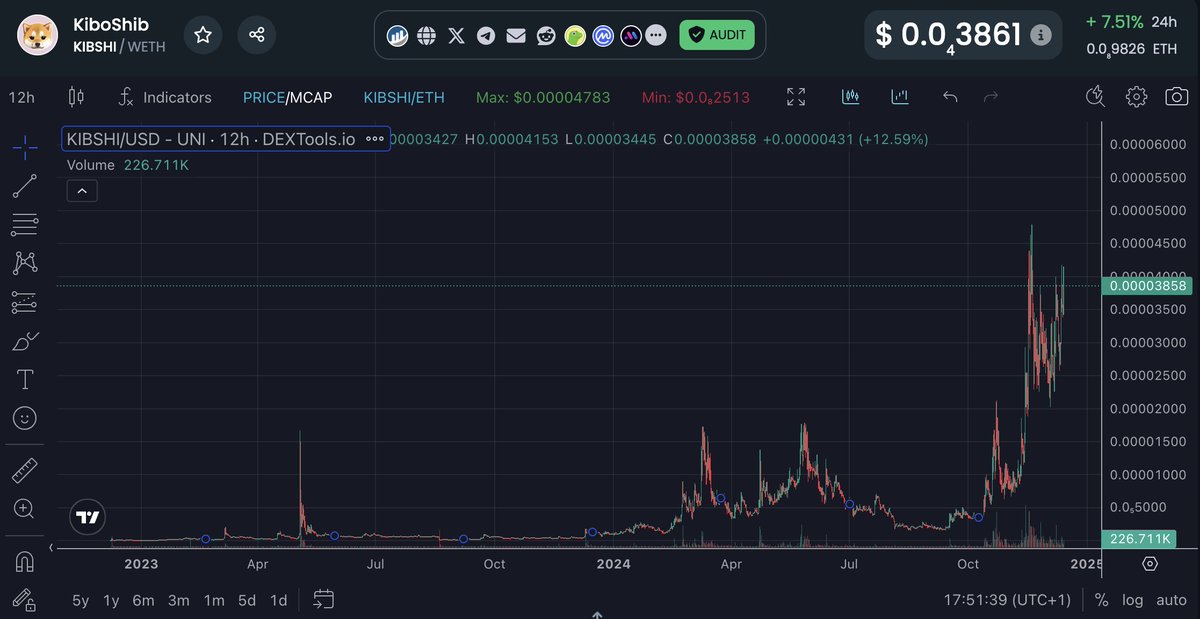Viewport: 1200px width, 619px height.
Task: Show price info tooltip icon
Action: coord(1041,36)
